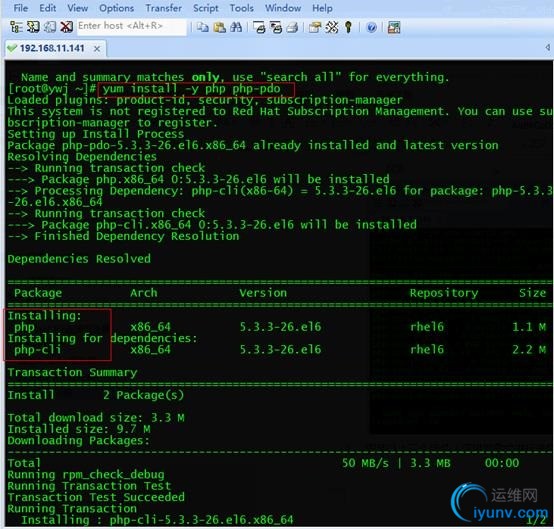Open the Script menu
The image size is (554, 529).
205,8
